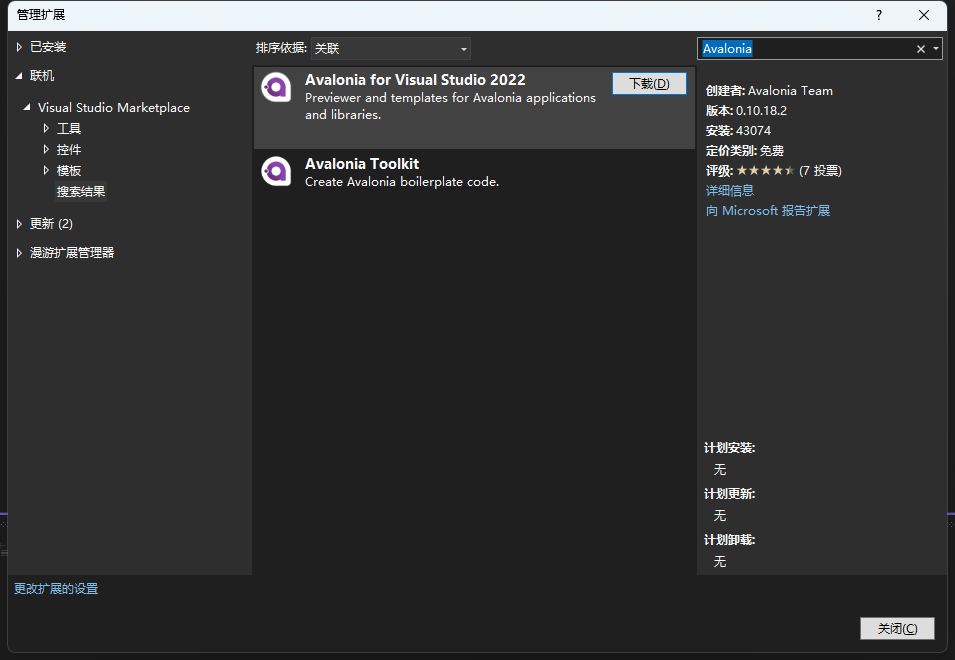Click the Previewer and templates description text
955x660 pixels.
[x=450, y=106]
